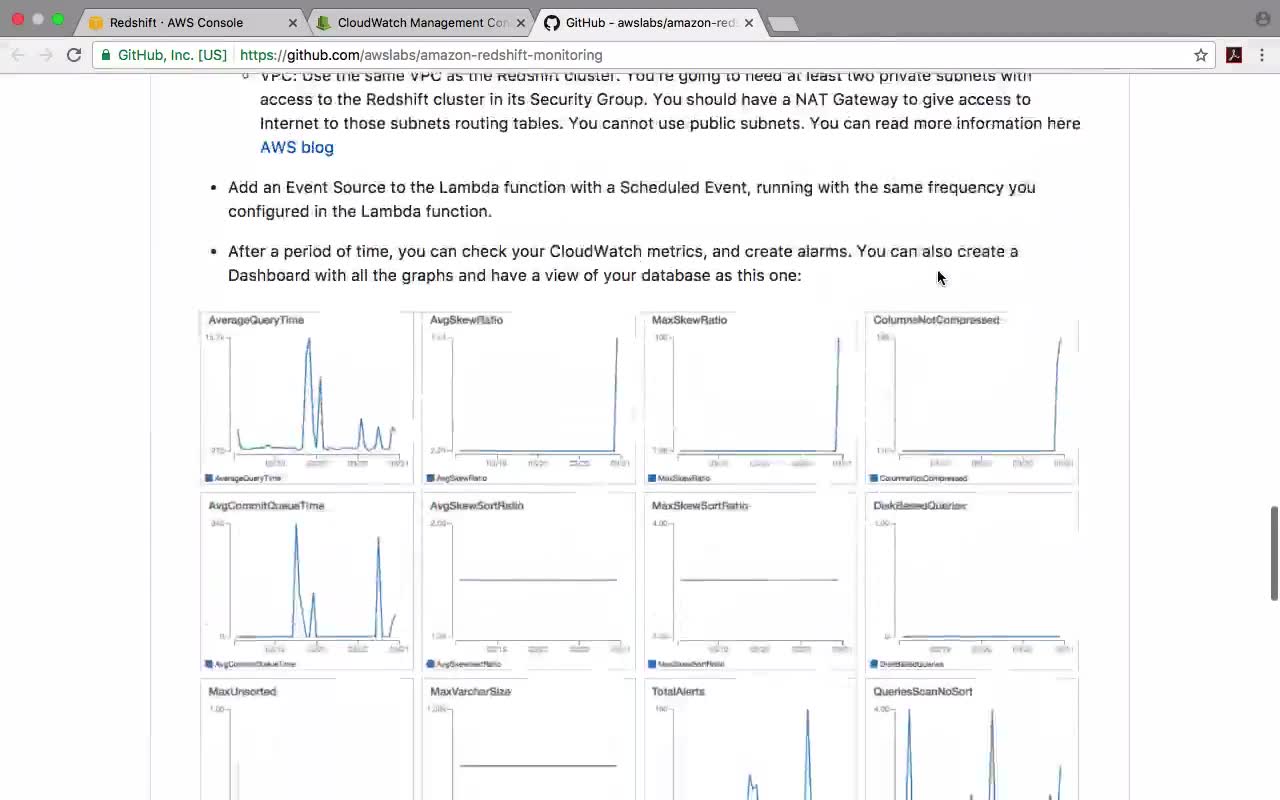Click the green secure lock icon
The height and width of the screenshot is (800, 1280).
click(x=106, y=55)
